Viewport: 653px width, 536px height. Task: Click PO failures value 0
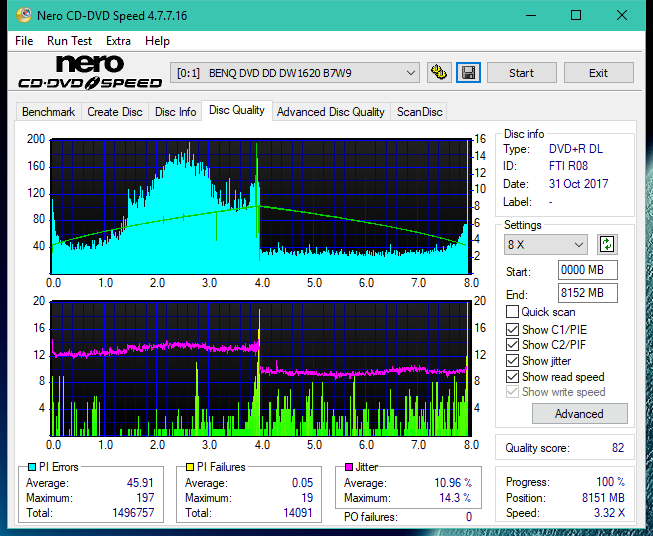(x=469, y=517)
